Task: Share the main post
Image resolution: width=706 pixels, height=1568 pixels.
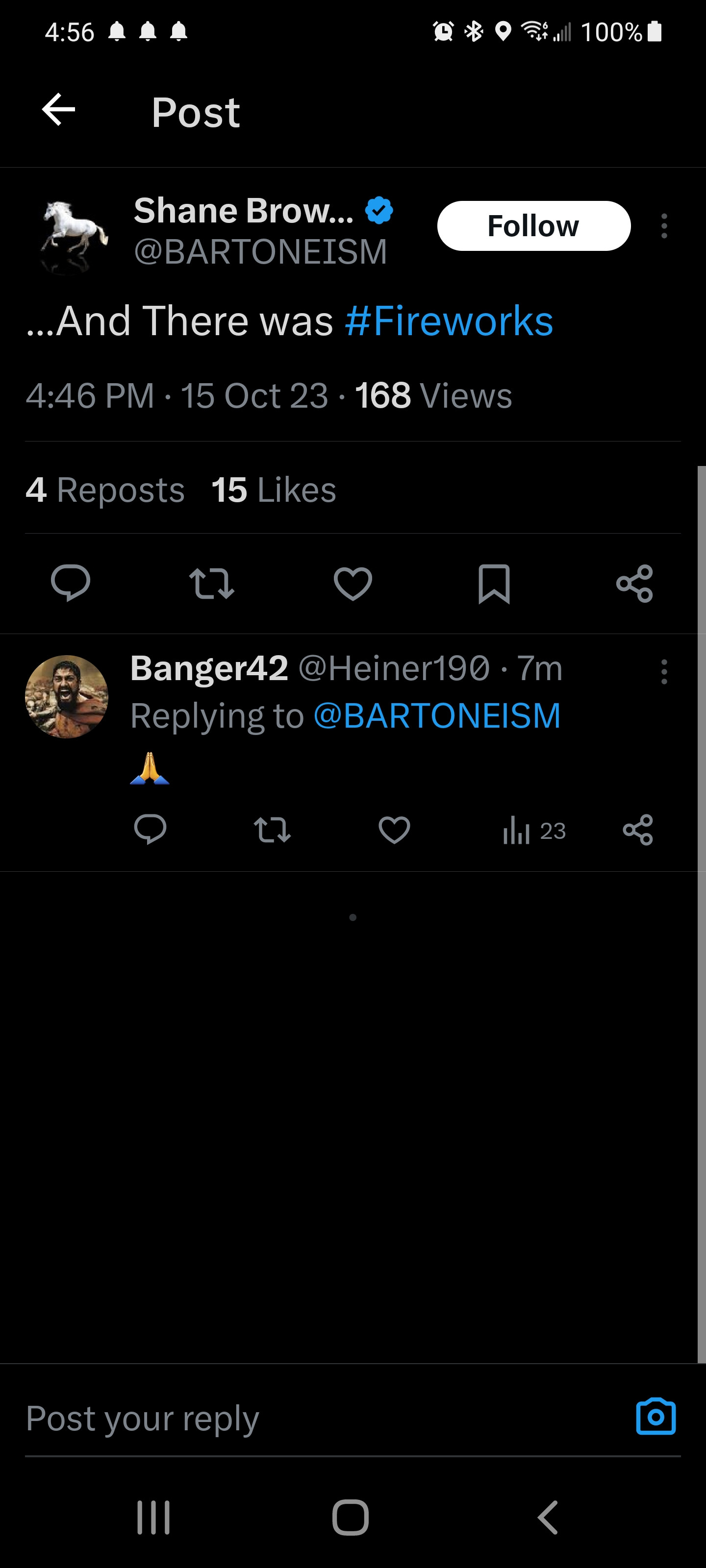Action: [634, 583]
